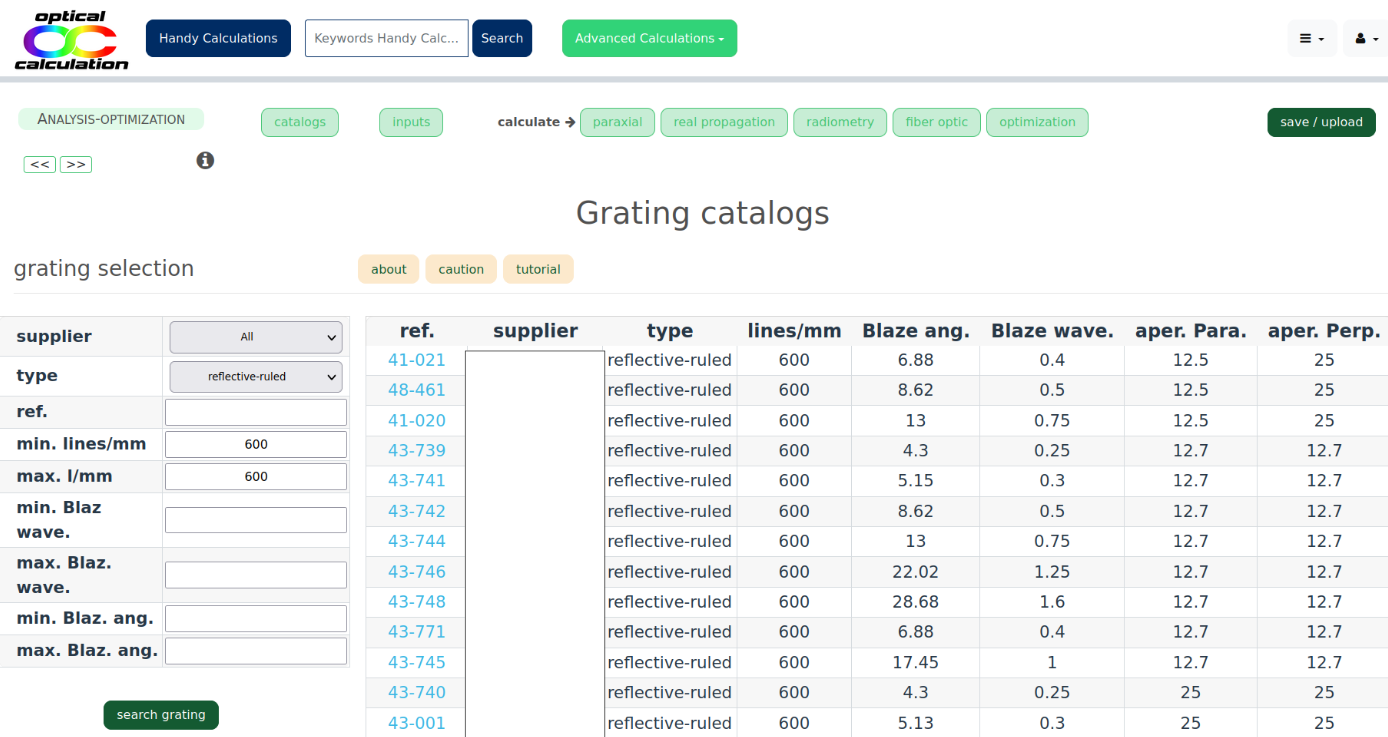Open the tutorial button

coord(538,269)
